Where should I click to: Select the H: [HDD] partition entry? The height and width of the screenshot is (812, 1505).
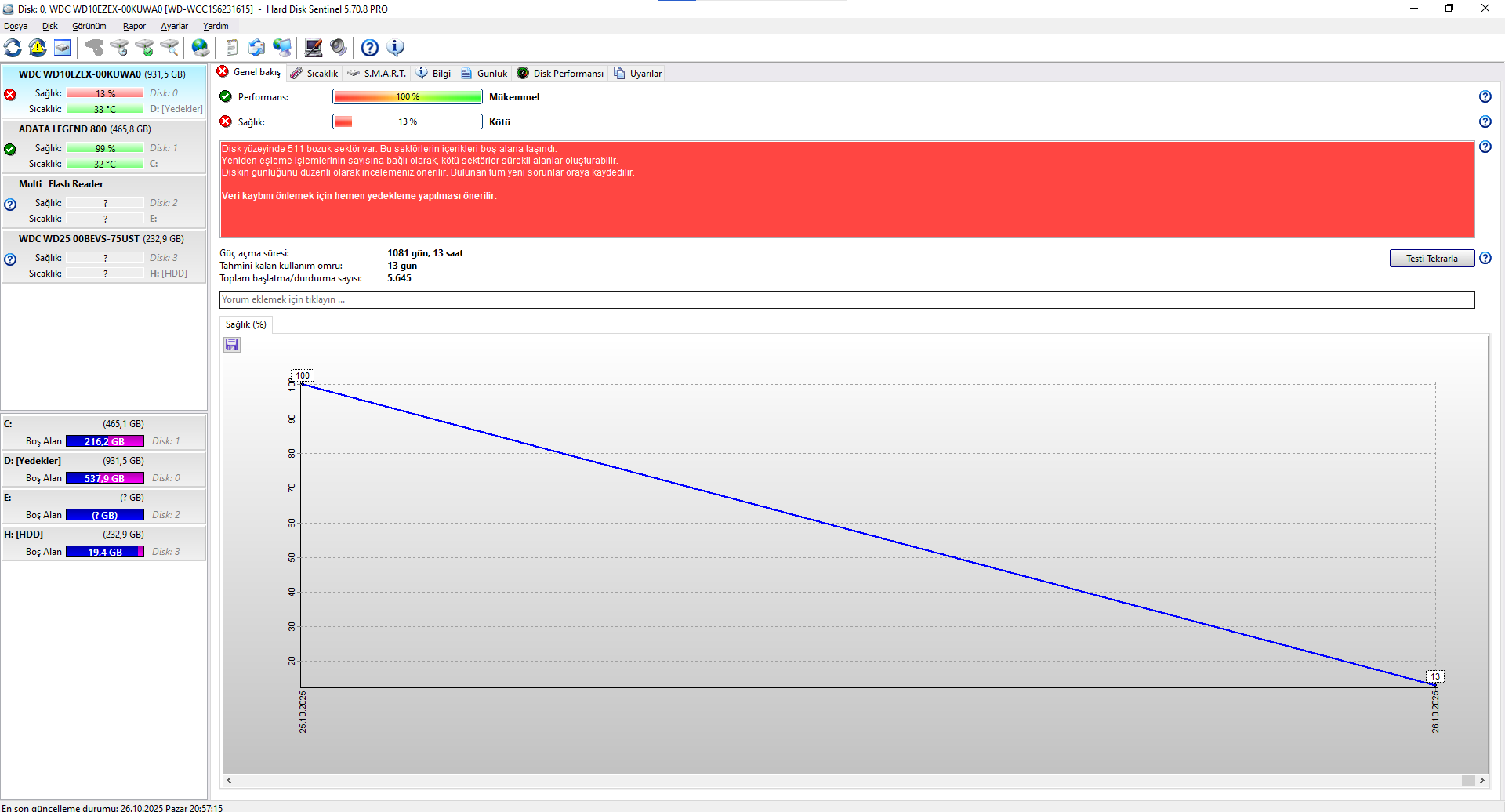pos(103,542)
